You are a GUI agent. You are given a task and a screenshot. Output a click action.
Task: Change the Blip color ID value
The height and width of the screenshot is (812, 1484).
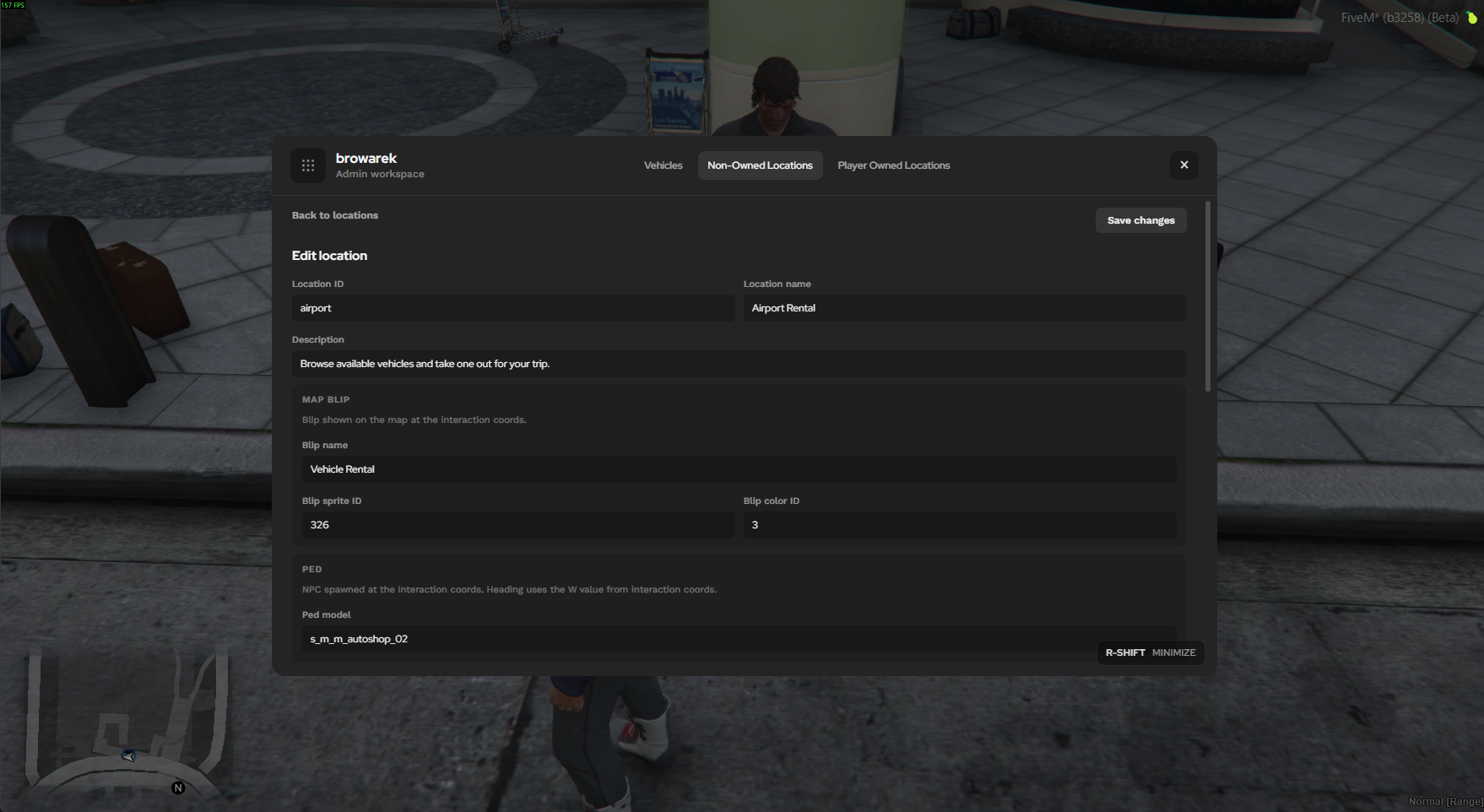[x=960, y=525]
